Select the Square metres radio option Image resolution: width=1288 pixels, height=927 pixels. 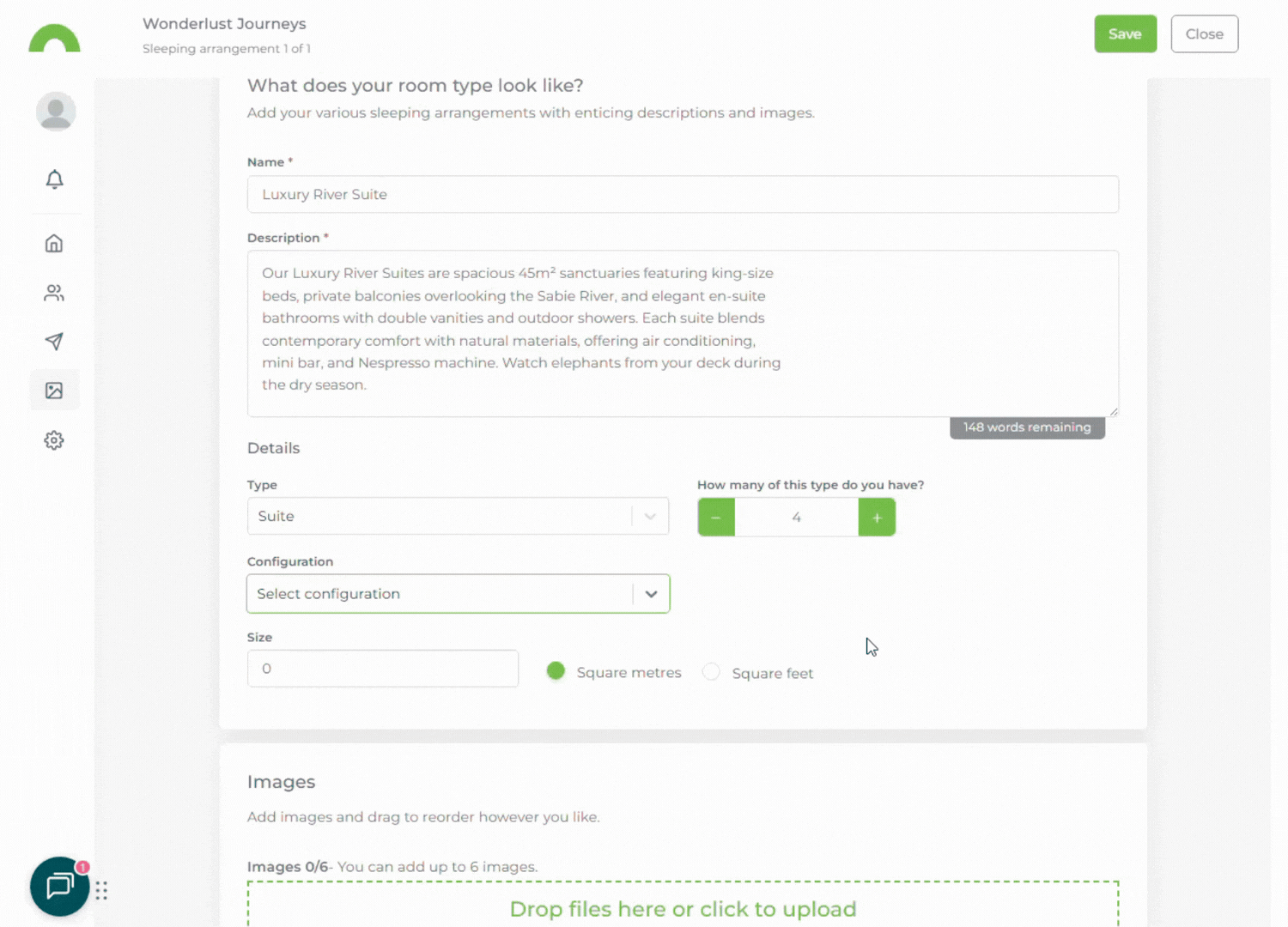[556, 671]
